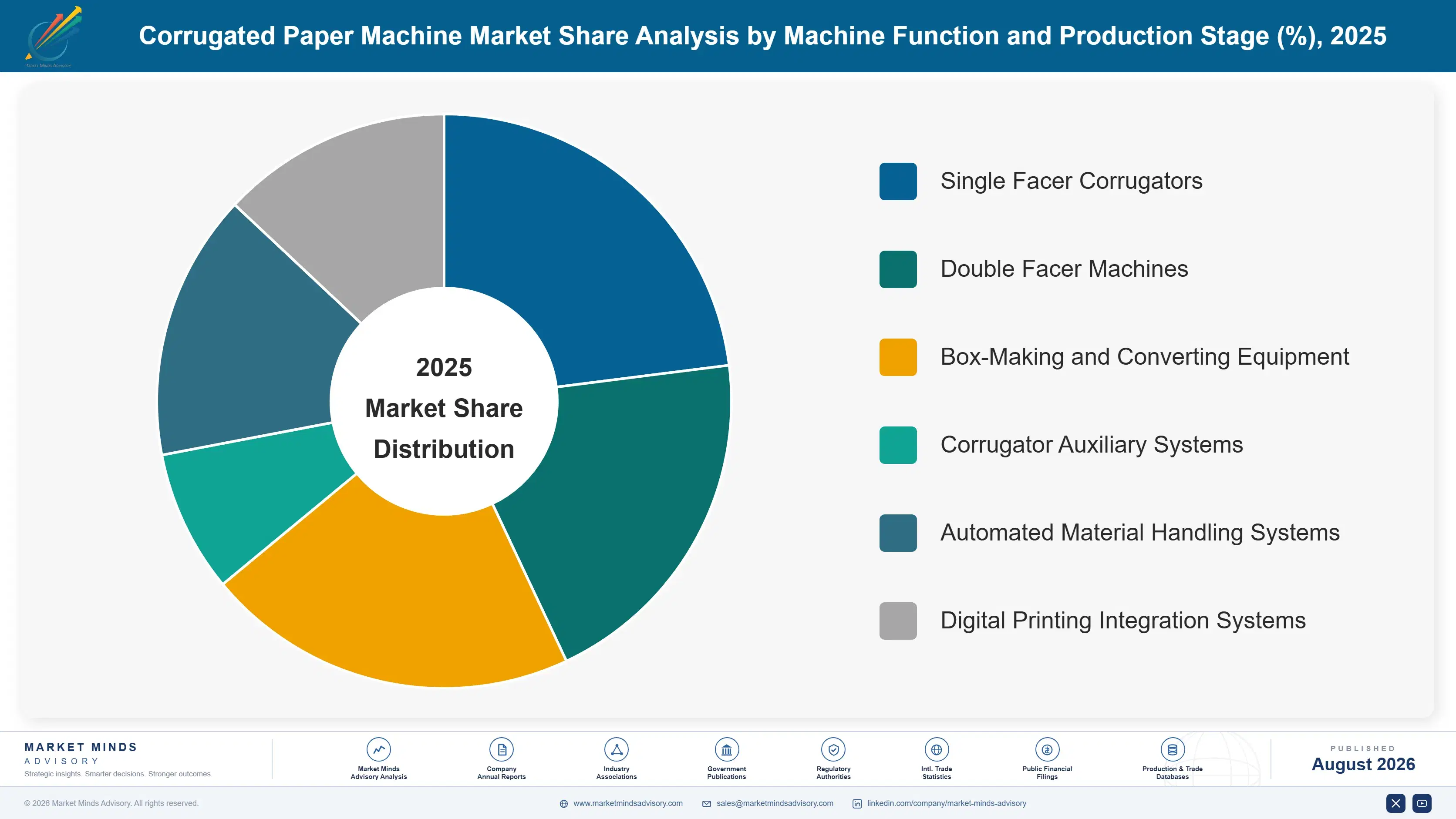Click the globe icon beside website URL
The width and height of the screenshot is (1456, 819).
pos(563,804)
